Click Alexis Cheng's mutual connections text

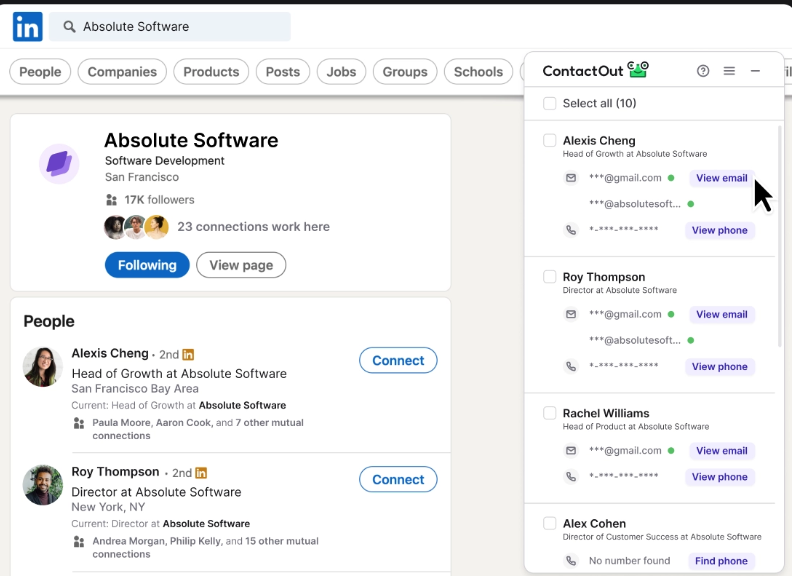click(x=198, y=429)
